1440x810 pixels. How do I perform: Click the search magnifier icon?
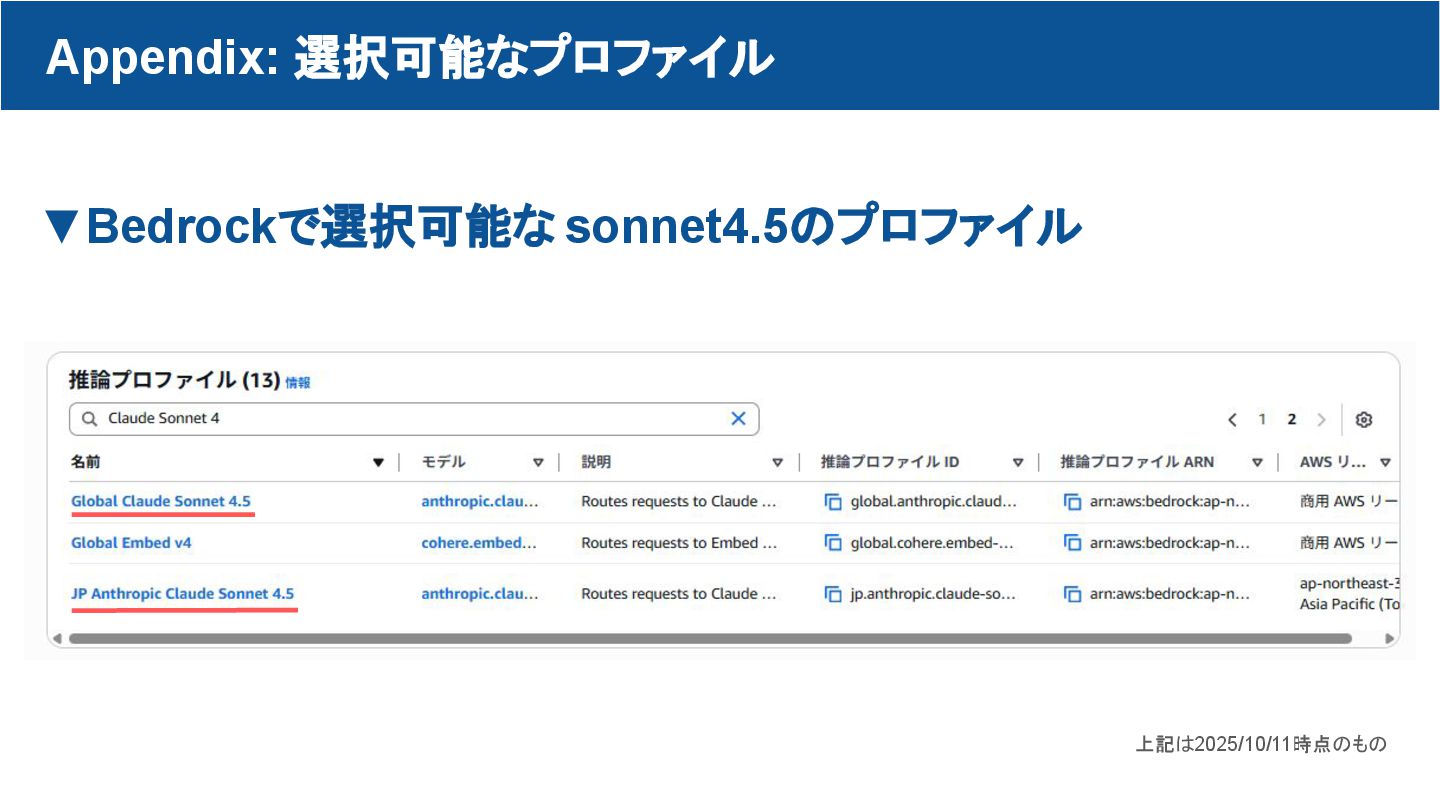[90, 419]
